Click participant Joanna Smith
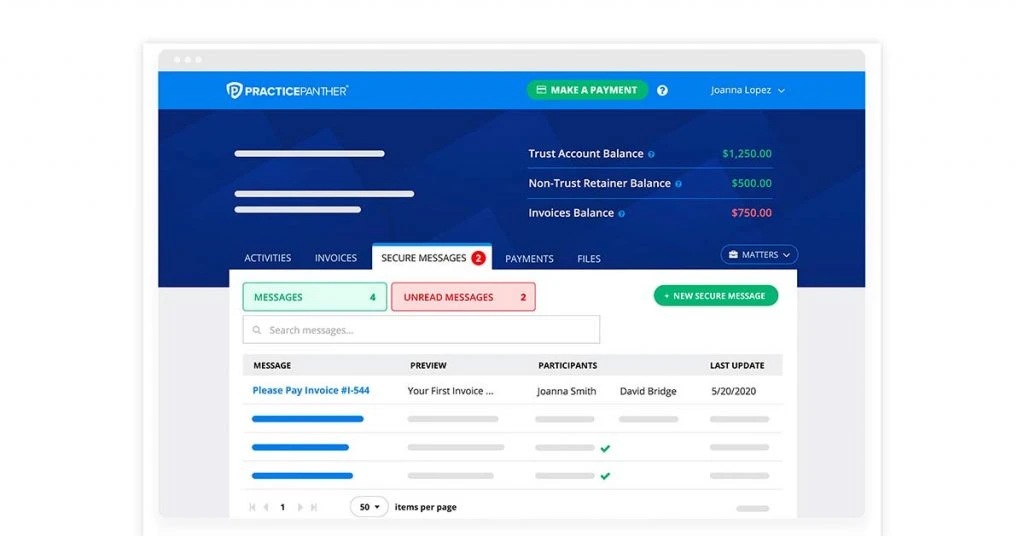 pyautogui.click(x=566, y=391)
